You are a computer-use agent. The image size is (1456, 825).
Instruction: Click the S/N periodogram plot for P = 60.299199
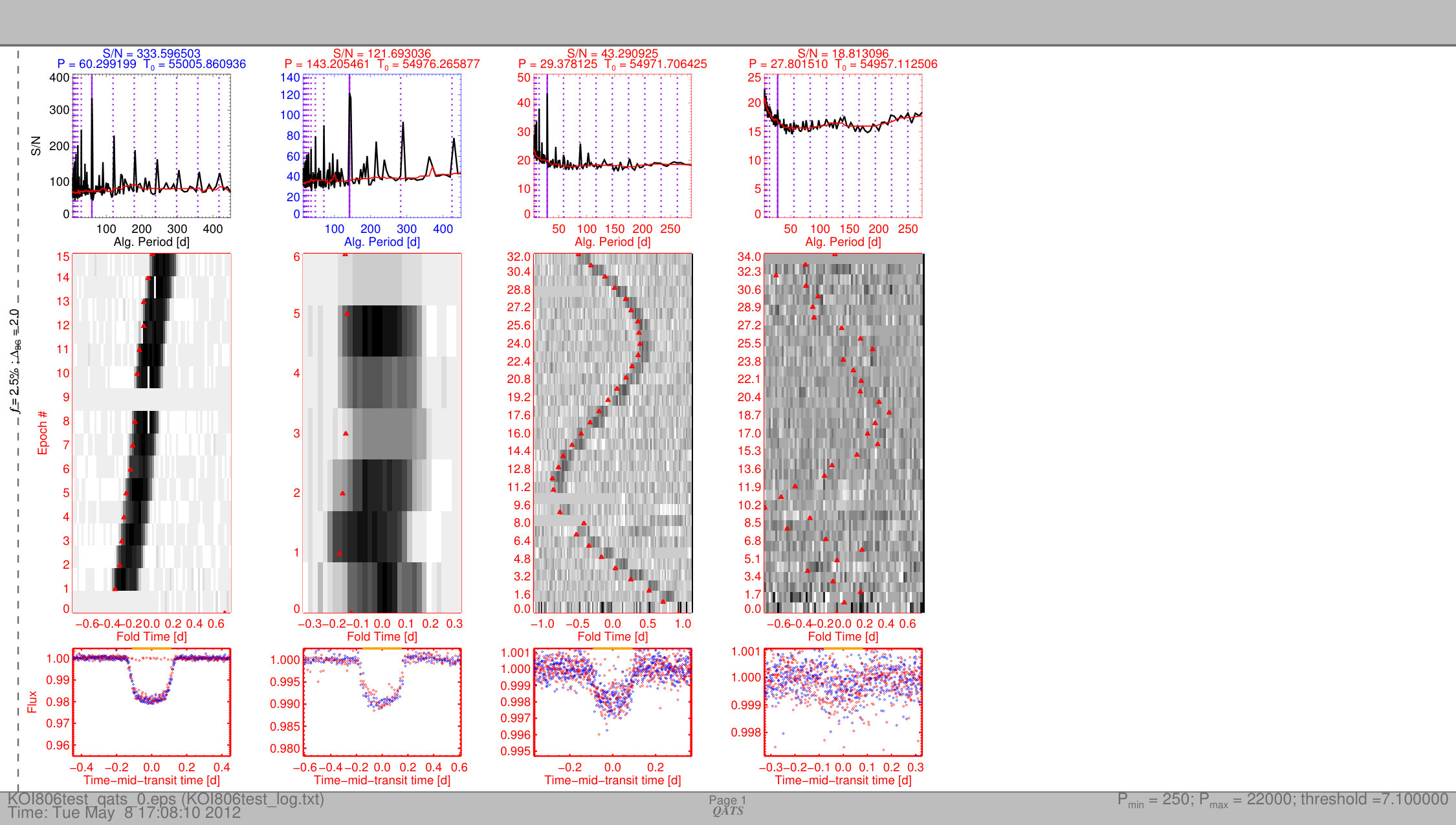[x=151, y=146]
